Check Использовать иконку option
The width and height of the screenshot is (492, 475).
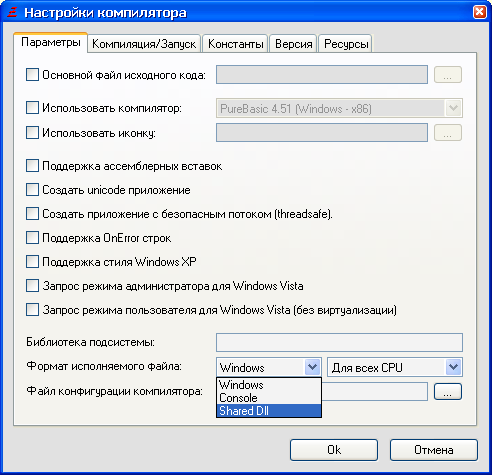click(x=32, y=133)
